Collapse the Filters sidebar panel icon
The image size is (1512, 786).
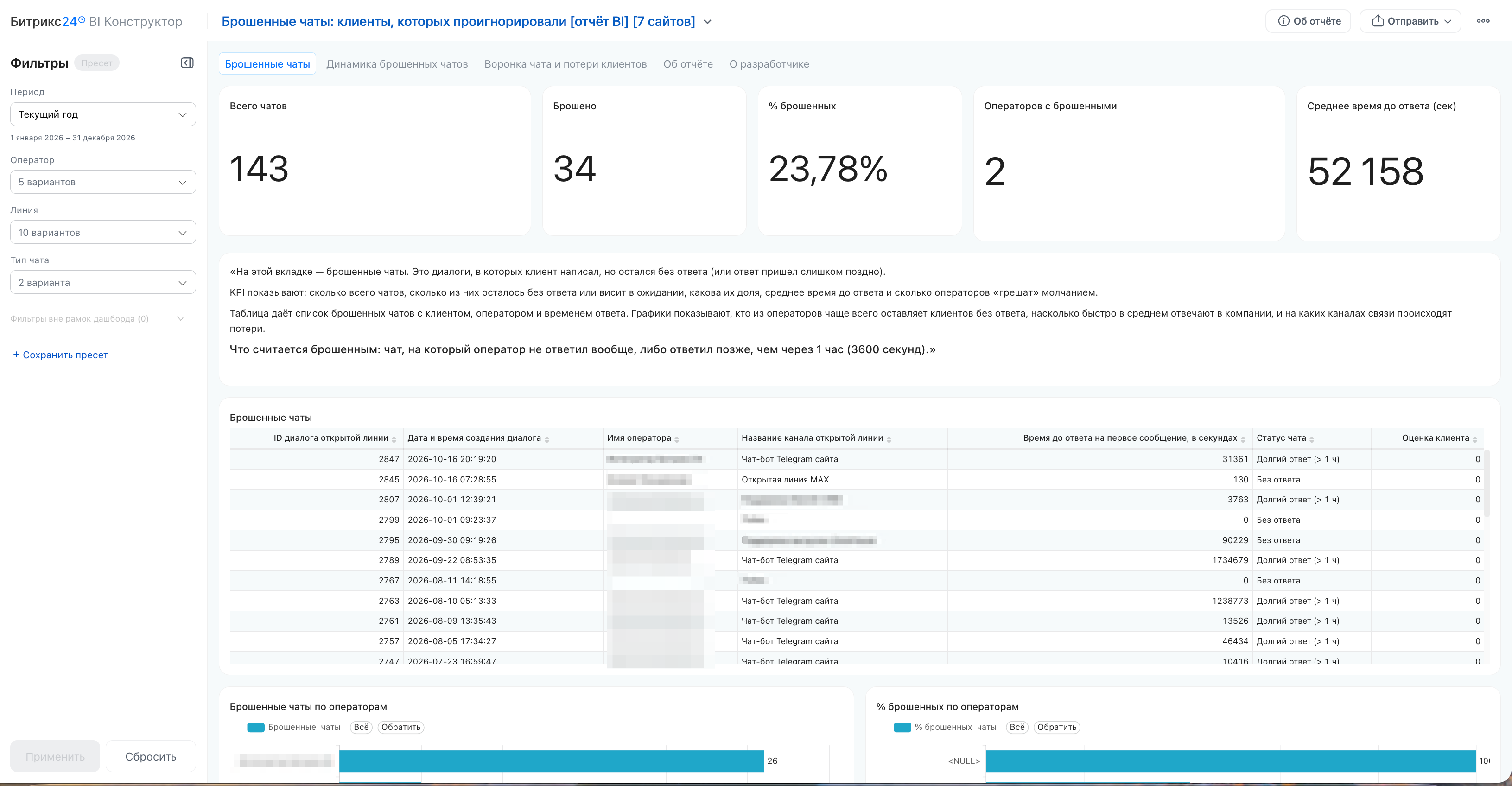[187, 63]
